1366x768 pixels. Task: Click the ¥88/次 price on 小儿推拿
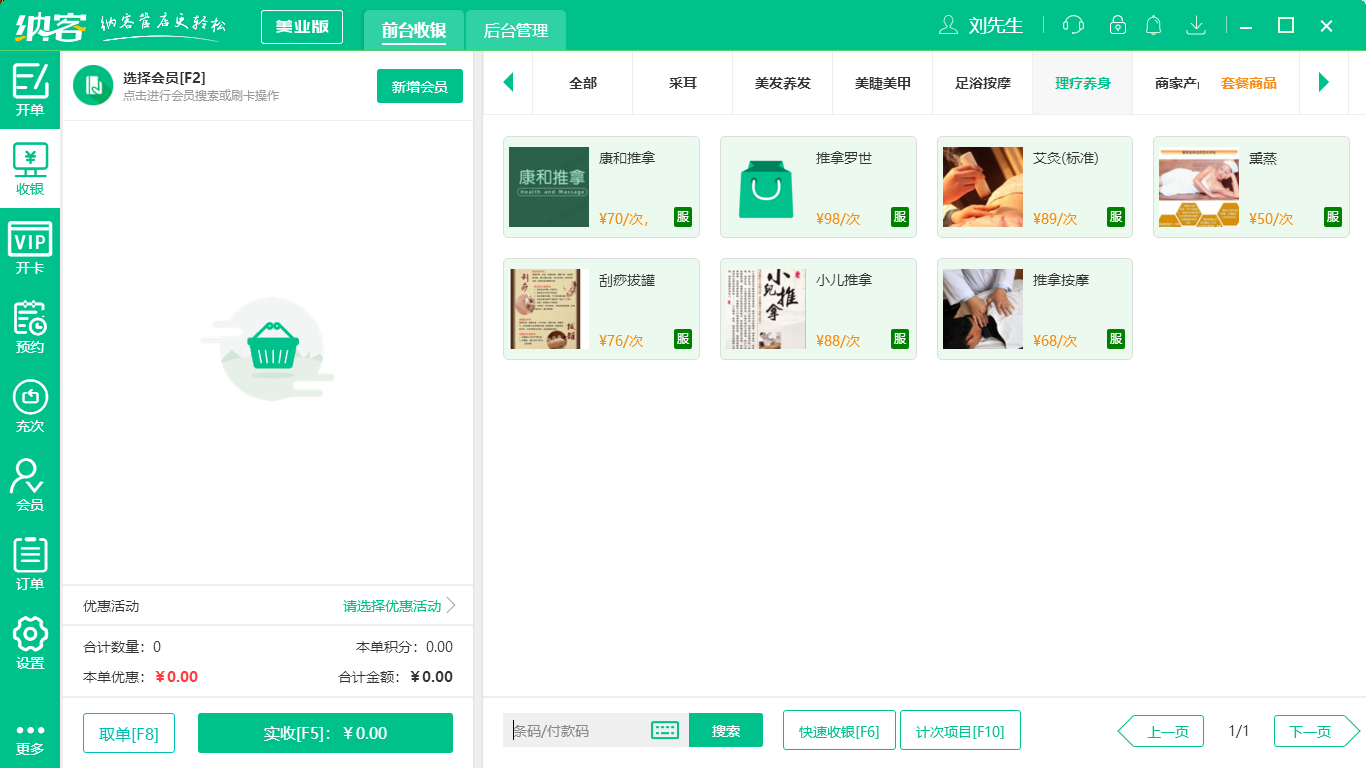pyautogui.click(x=838, y=340)
